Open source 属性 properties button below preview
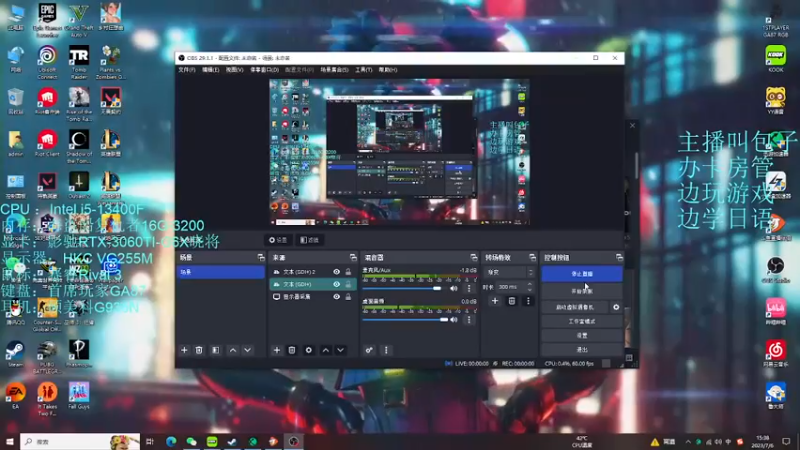The width and height of the screenshot is (800, 450). click(278, 240)
